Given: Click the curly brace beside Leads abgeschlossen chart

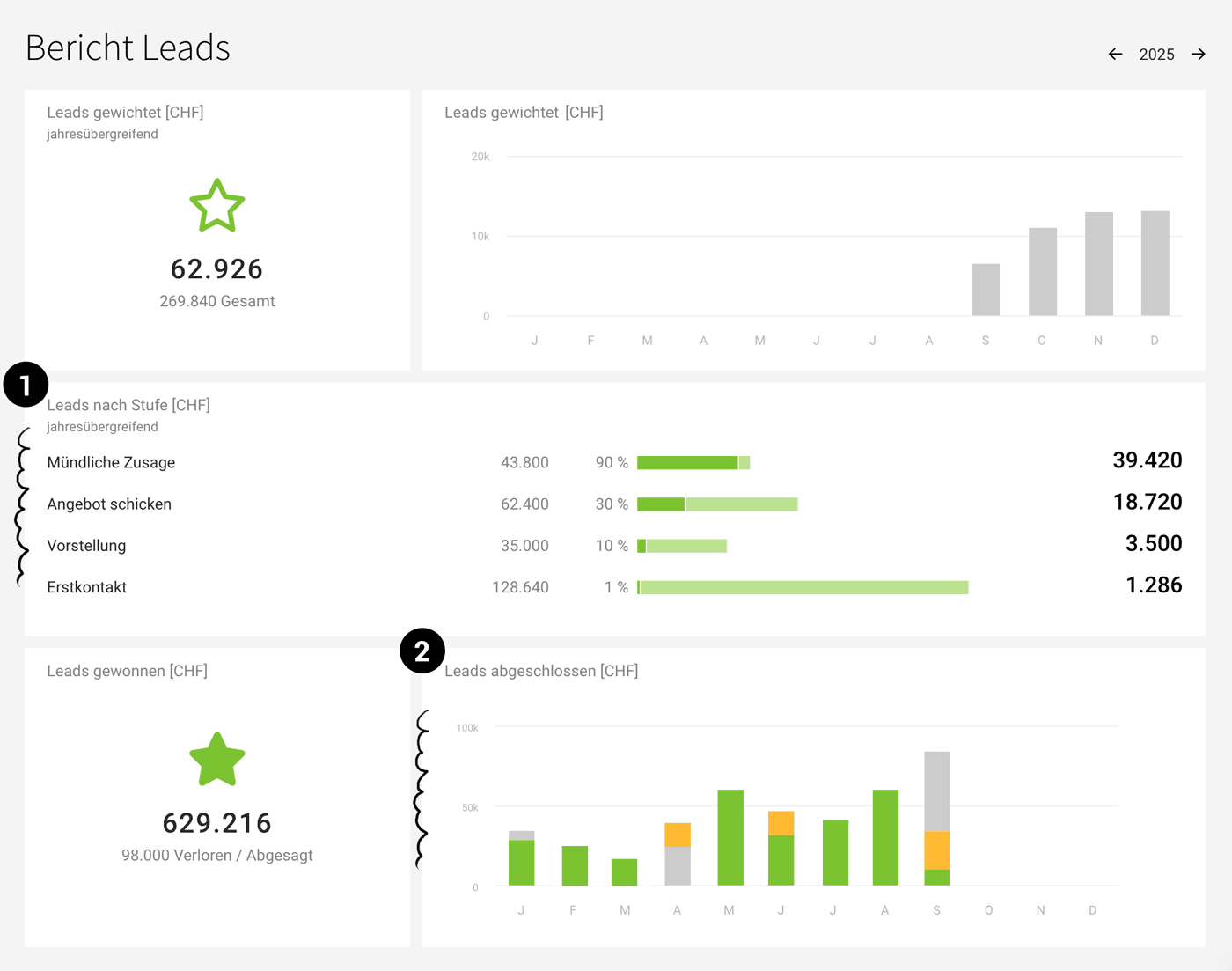Looking at the screenshot, I should pyautogui.click(x=422, y=783).
